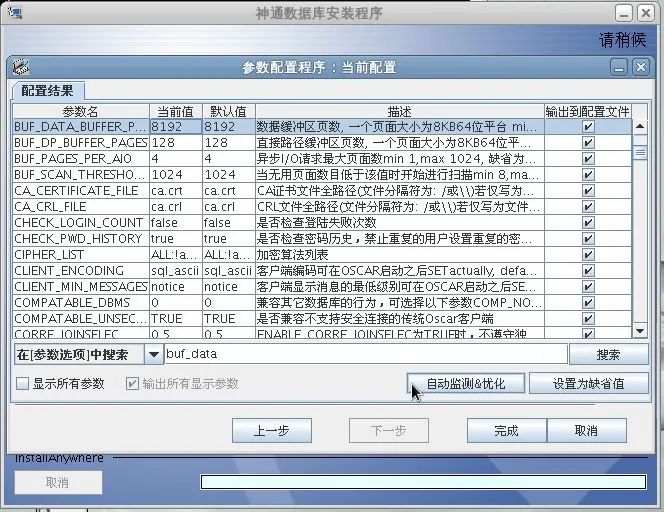Viewport: 664px width, 512px height.
Task: Toggle output checkbox for BUF_DP_BUFFER_PAGES
Action: pos(588,143)
